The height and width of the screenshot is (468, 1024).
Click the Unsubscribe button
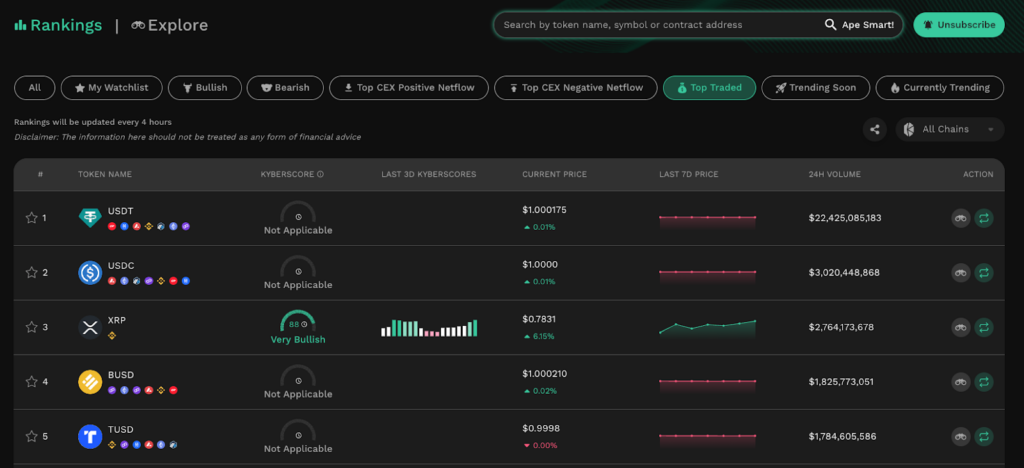click(959, 25)
